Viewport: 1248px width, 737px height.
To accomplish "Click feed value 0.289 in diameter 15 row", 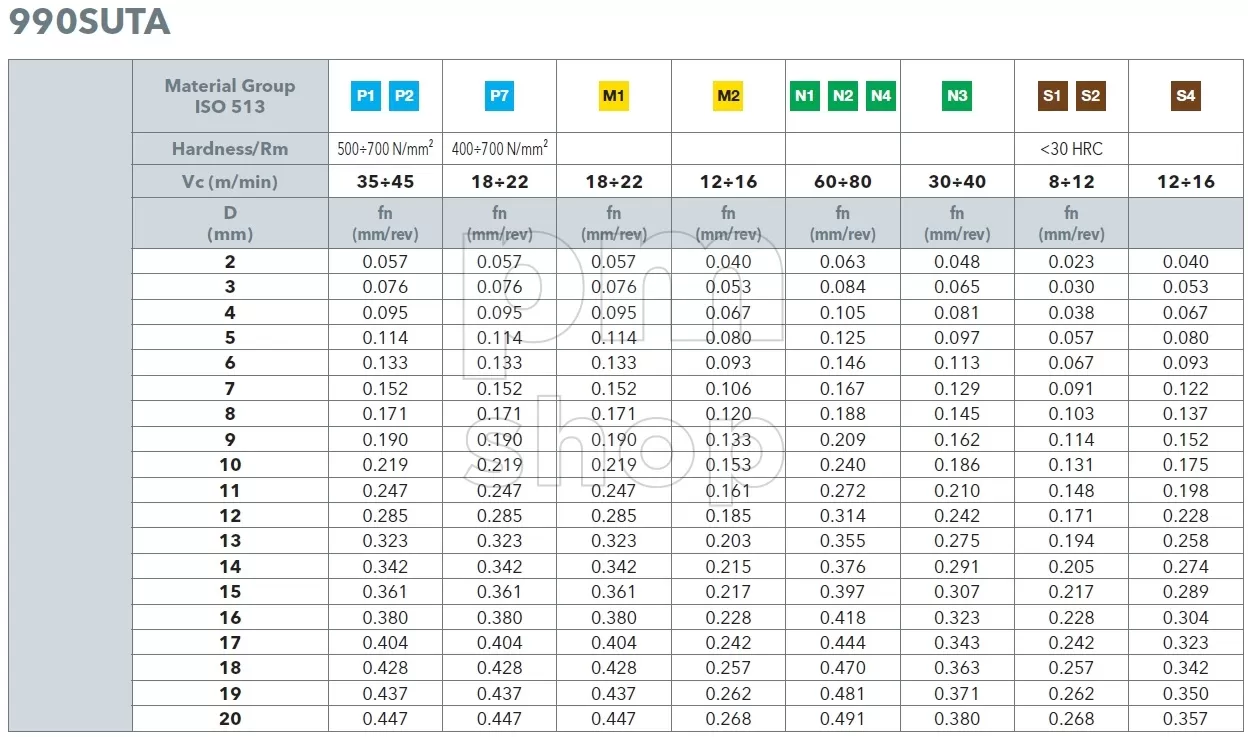I will [x=1186, y=591].
